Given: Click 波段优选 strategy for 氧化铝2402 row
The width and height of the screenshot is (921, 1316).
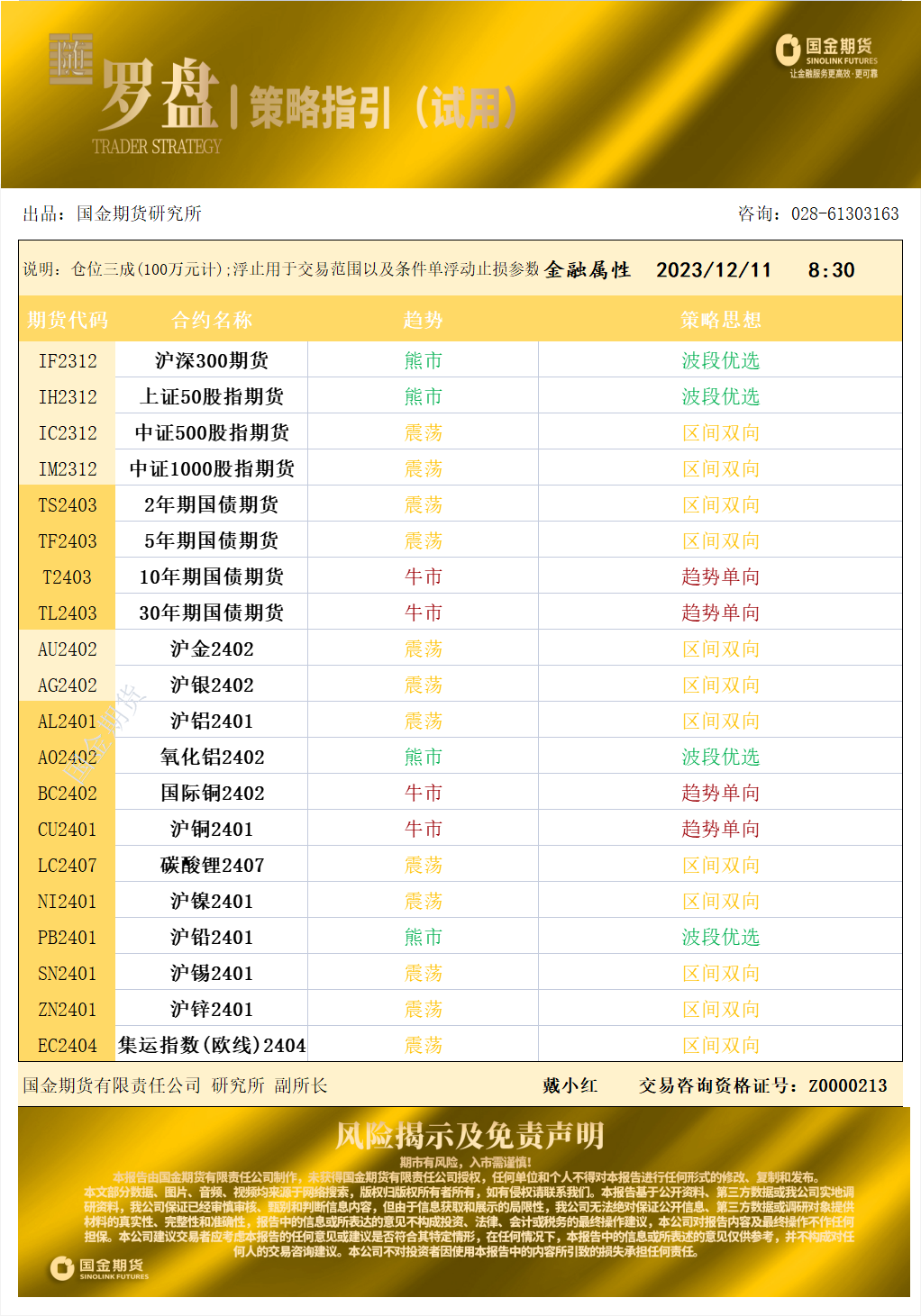Looking at the screenshot, I should (721, 757).
